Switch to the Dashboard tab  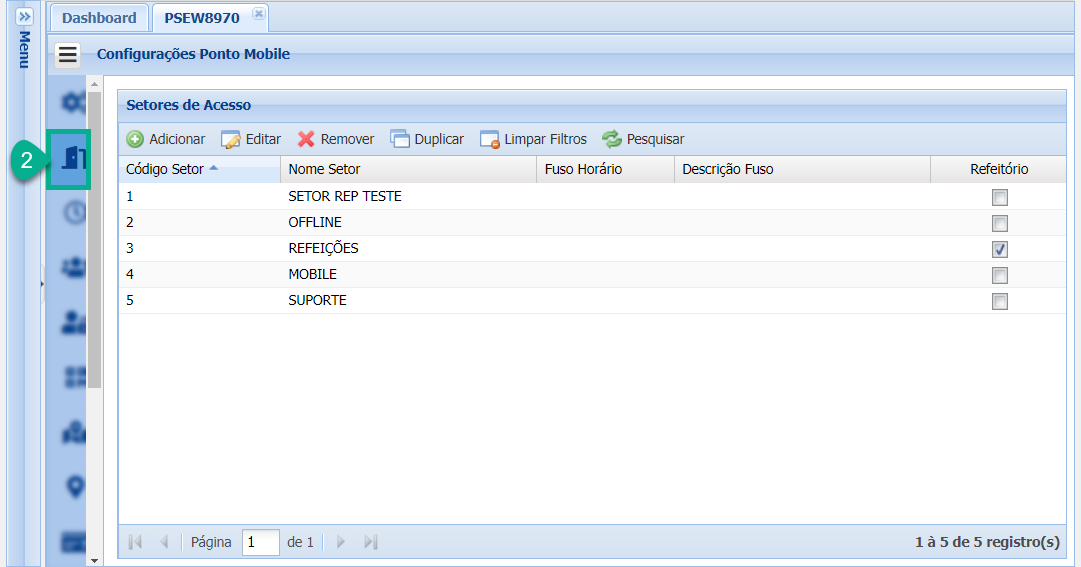click(x=99, y=18)
